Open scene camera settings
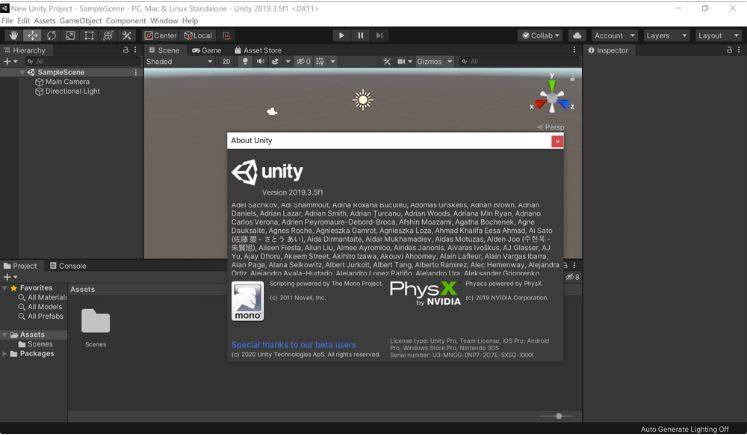Viewport: 747px width, 435px height. (402, 62)
